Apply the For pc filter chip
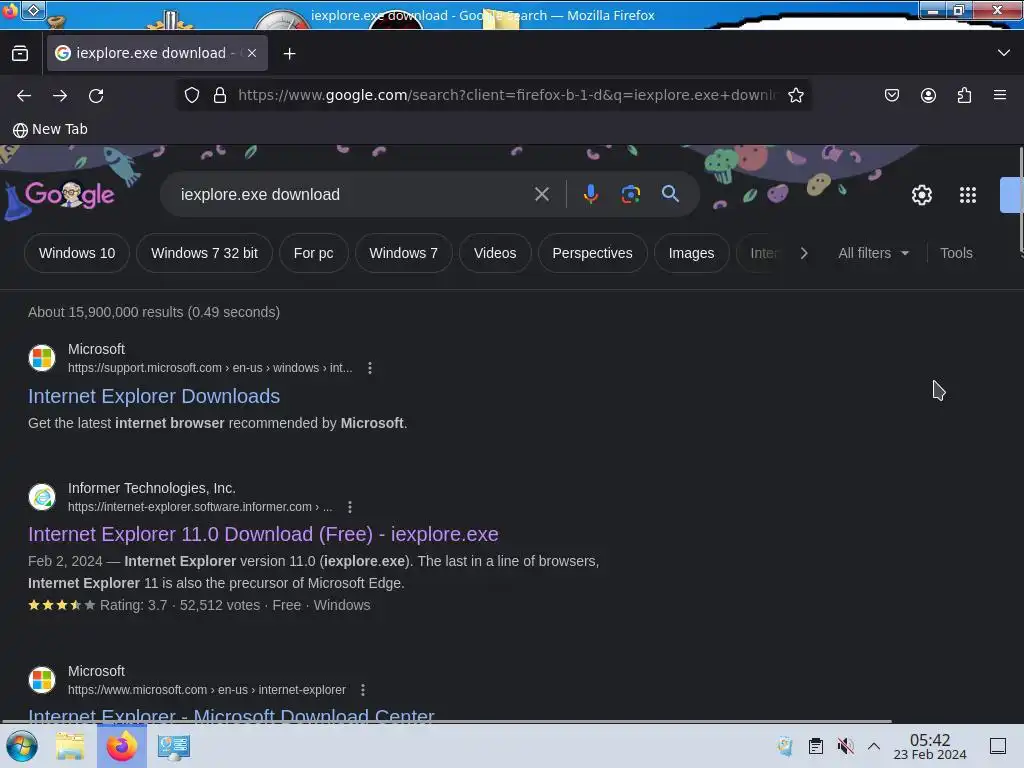Image resolution: width=1024 pixels, height=768 pixels. 313,253
